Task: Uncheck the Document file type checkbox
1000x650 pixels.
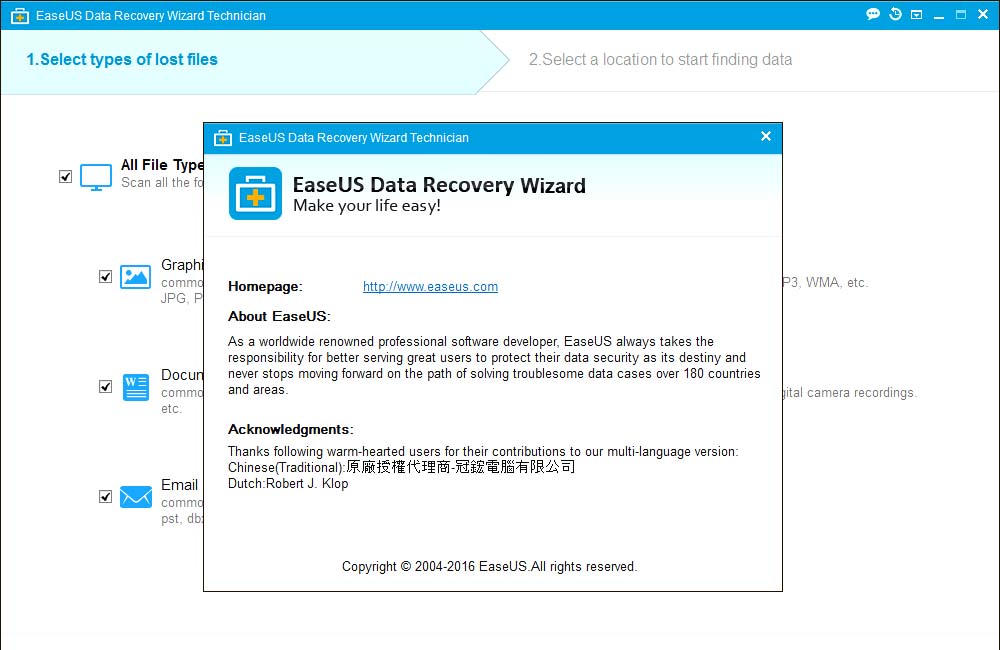Action: tap(105, 386)
